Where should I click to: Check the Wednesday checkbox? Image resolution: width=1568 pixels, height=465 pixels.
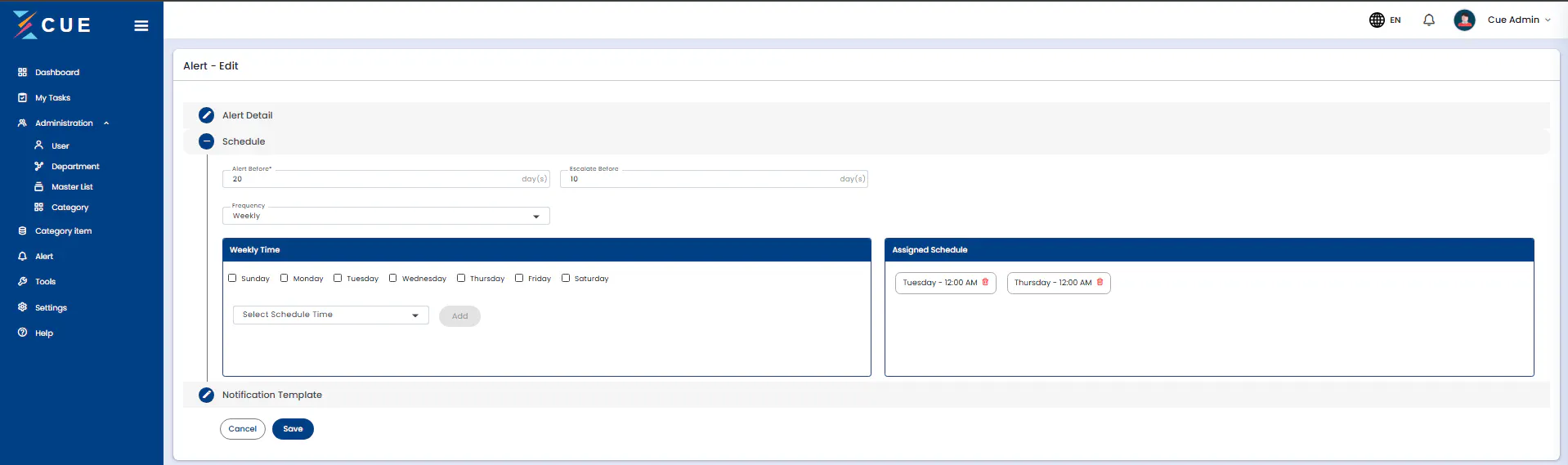(393, 278)
